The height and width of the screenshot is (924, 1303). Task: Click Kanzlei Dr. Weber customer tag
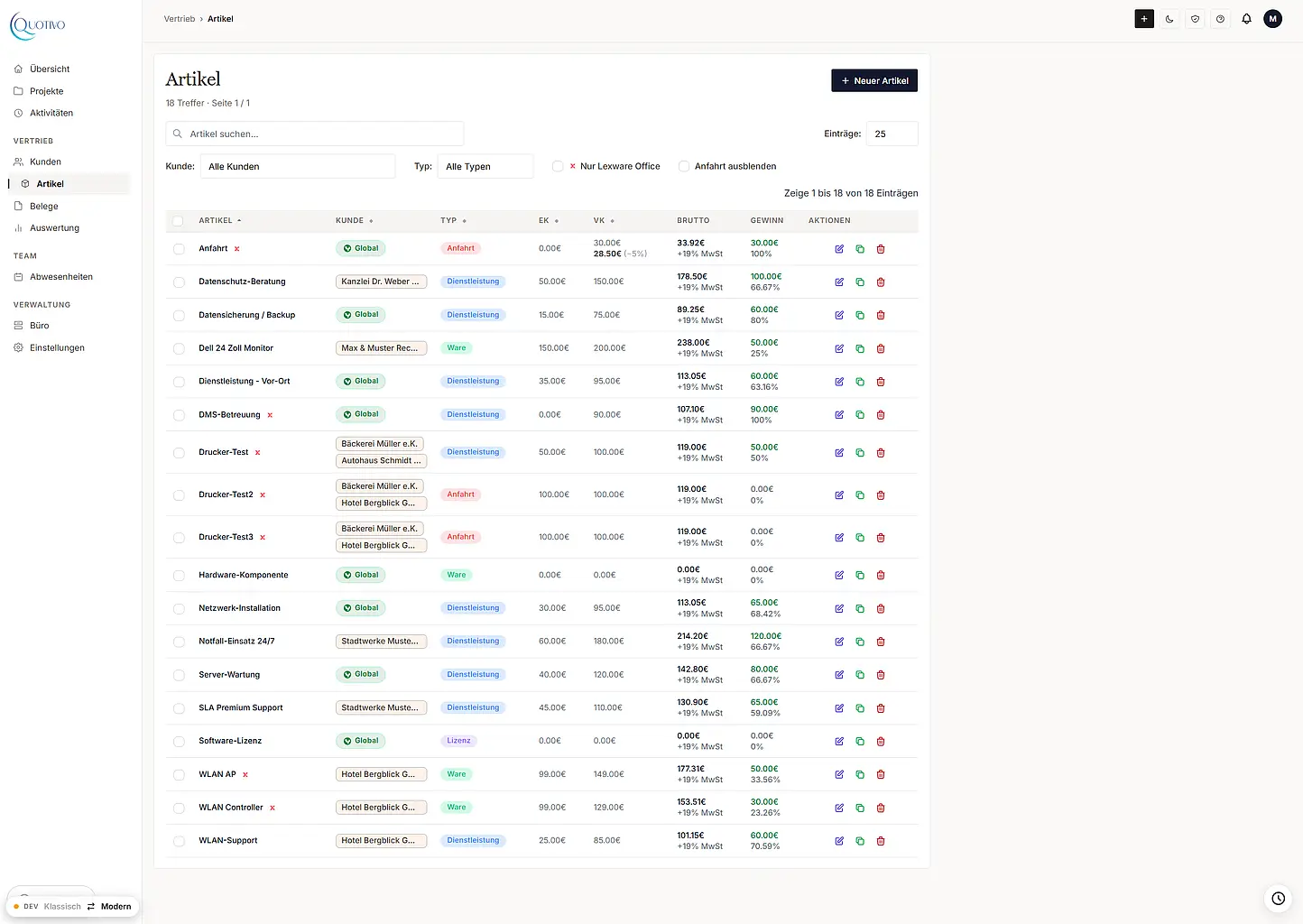381,282
